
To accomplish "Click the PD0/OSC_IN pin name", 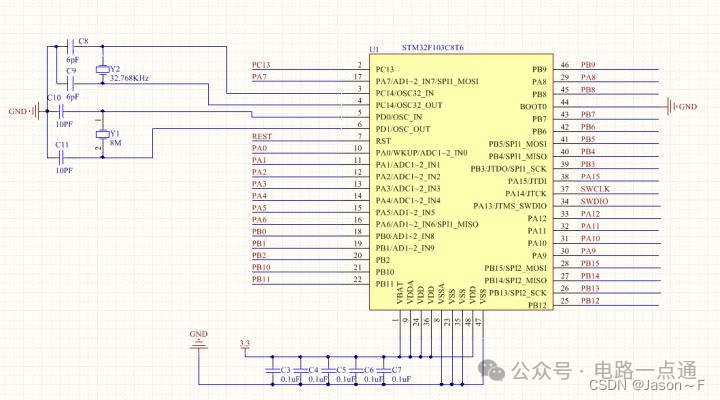I will (399, 117).
